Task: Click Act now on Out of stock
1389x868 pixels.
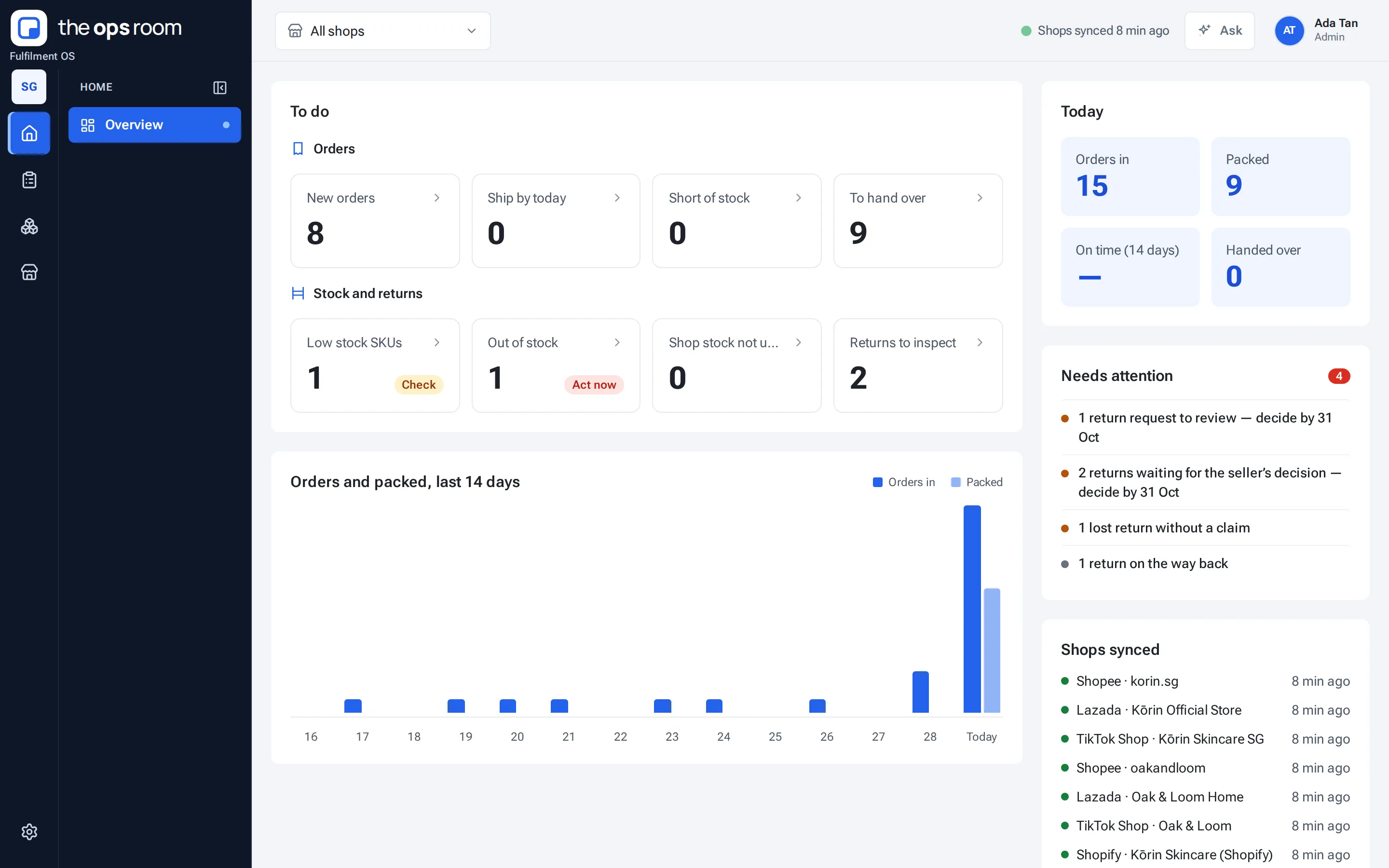Action: [x=594, y=385]
